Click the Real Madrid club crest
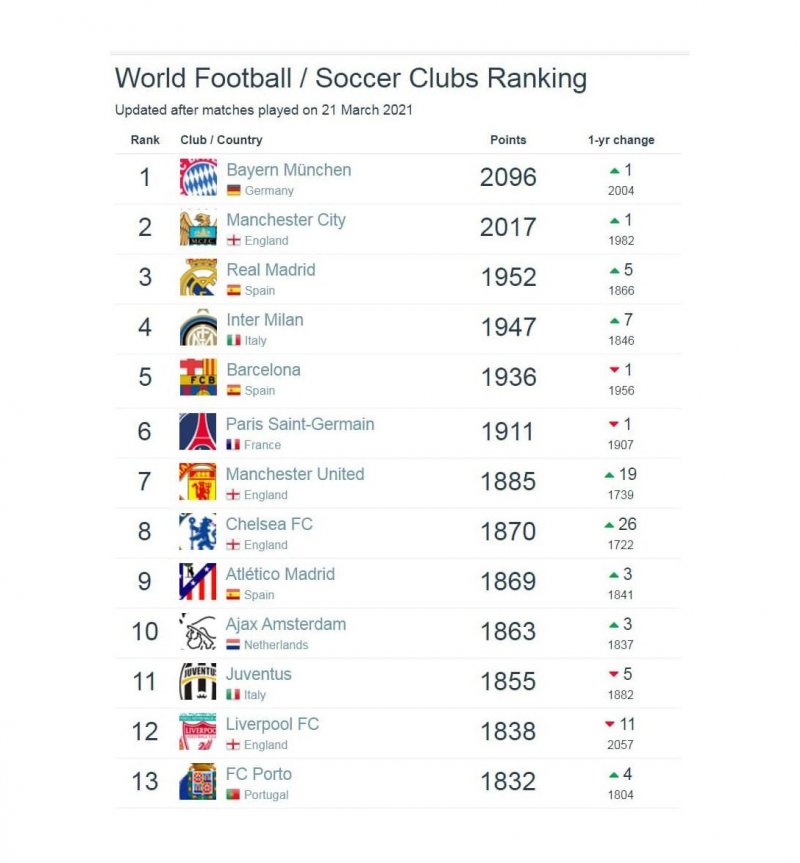The image size is (800, 863). click(x=198, y=278)
